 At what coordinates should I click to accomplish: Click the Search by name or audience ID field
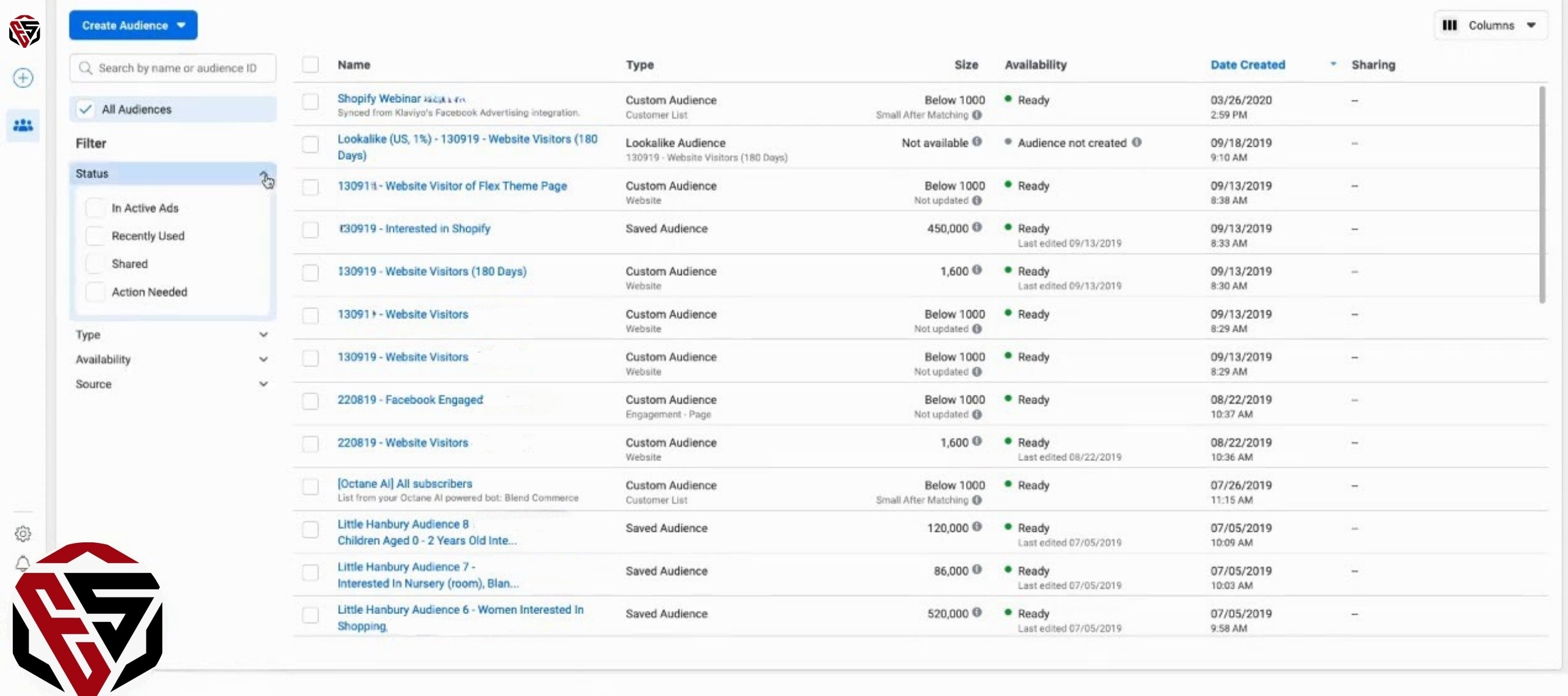coord(178,68)
